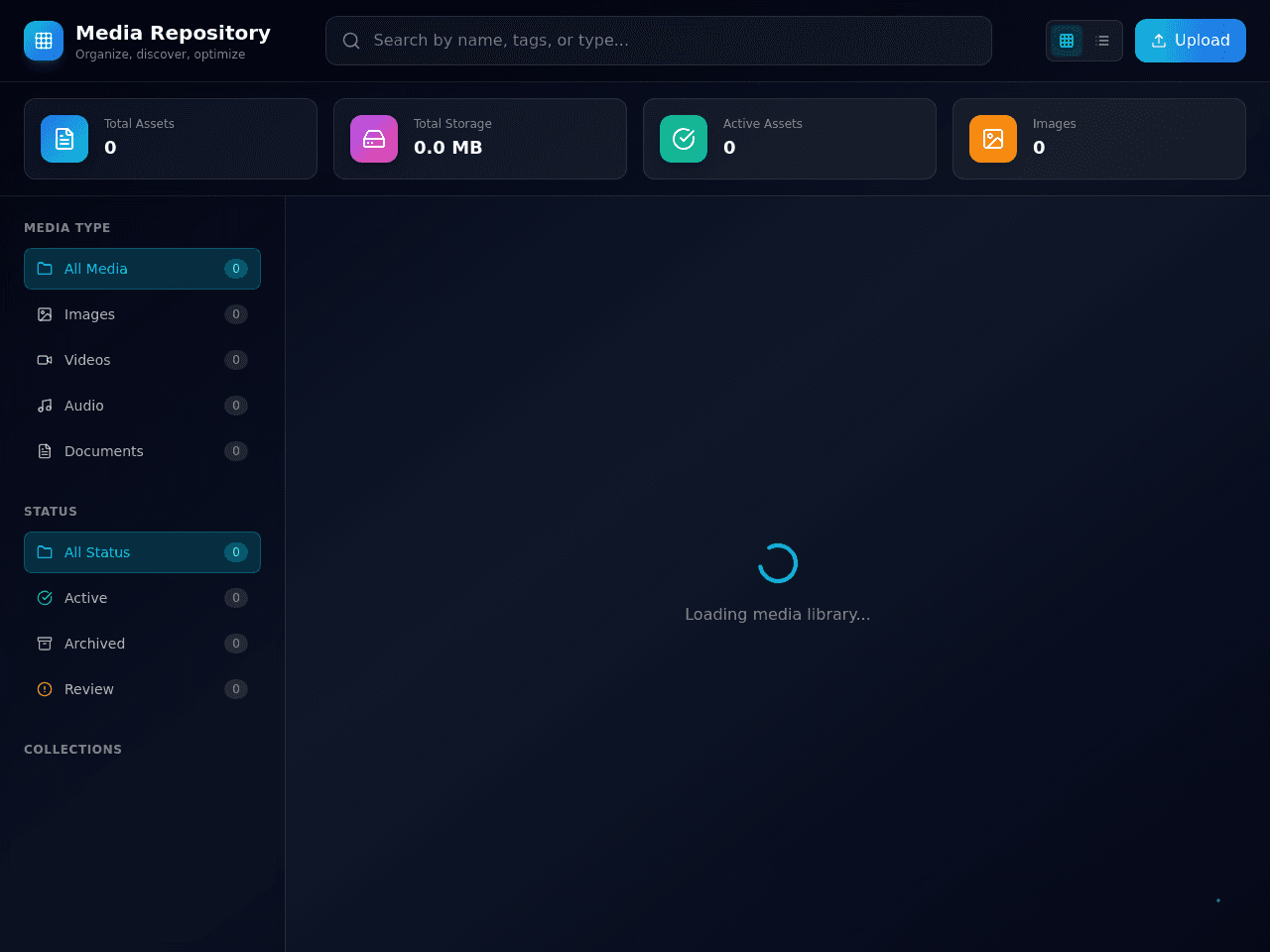
Task: Click the Total Assets document icon
Action: pos(64,139)
